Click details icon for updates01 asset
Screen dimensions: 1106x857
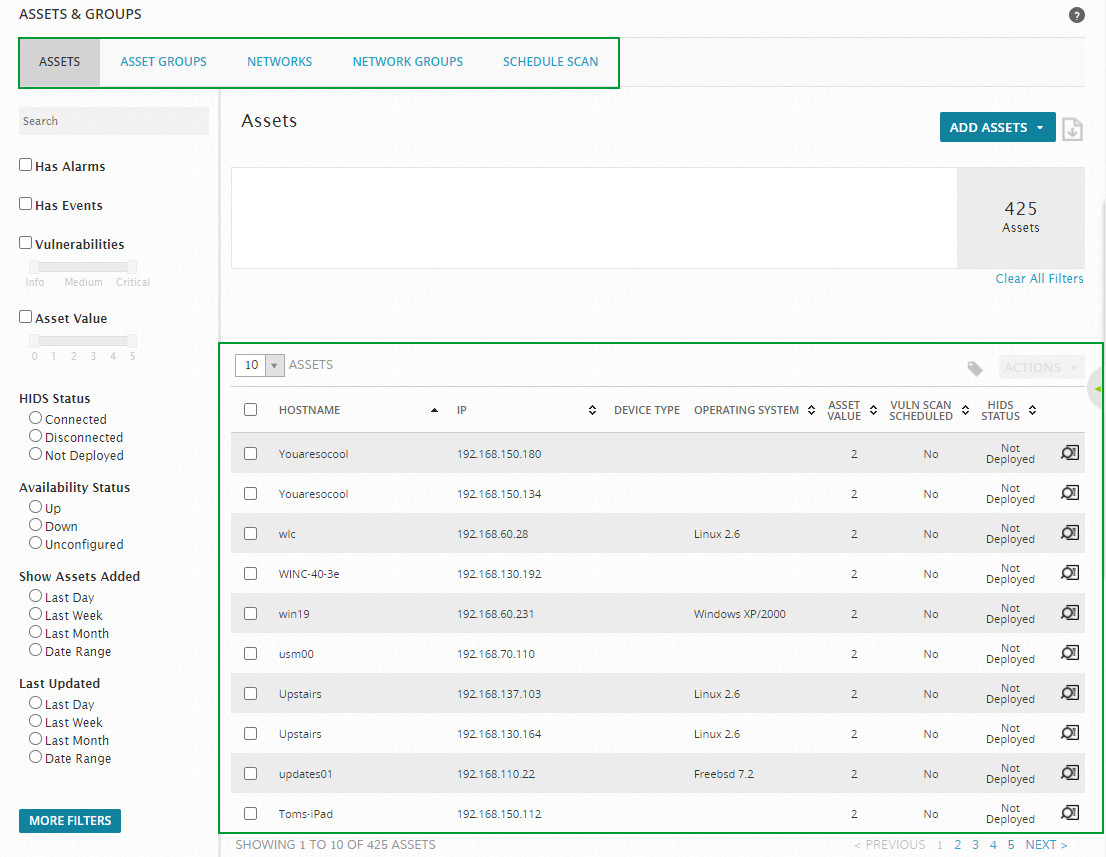click(x=1070, y=772)
